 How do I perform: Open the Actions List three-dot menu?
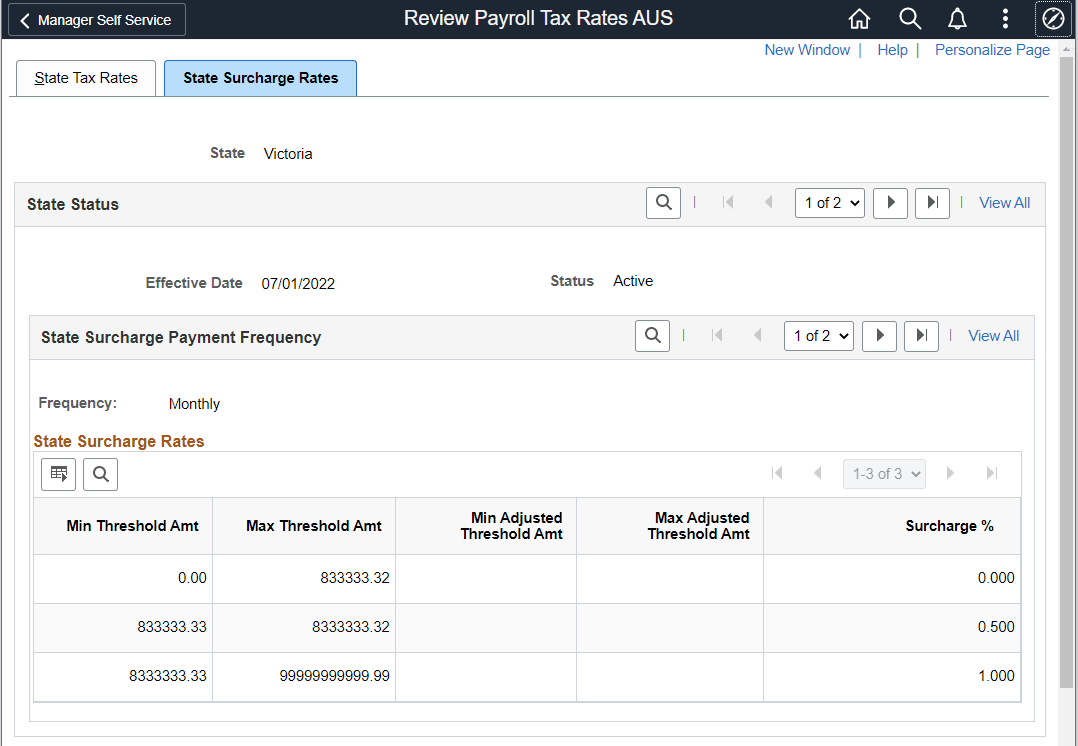(1004, 18)
